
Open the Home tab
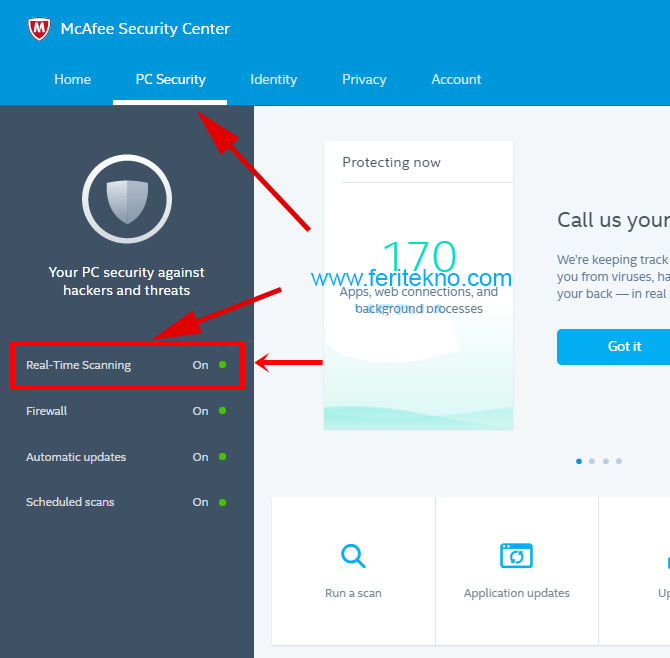pyautogui.click(x=72, y=79)
